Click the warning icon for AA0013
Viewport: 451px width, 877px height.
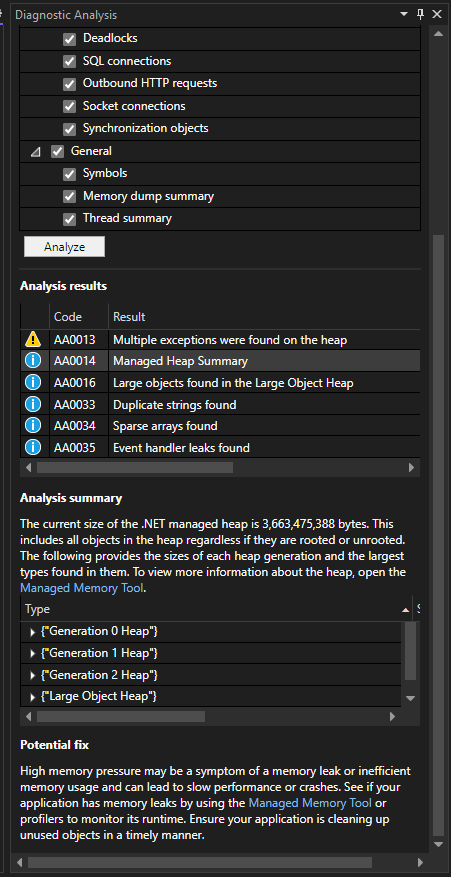click(33, 340)
